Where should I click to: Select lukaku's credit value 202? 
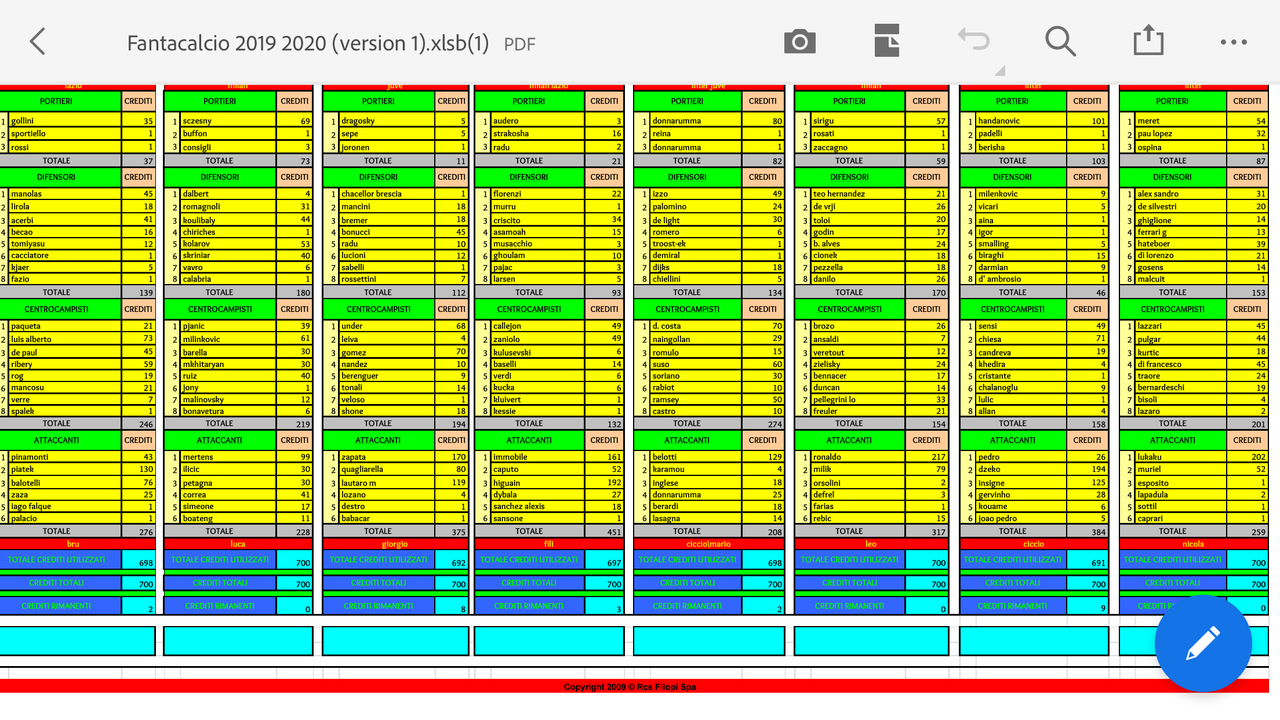coord(1249,457)
